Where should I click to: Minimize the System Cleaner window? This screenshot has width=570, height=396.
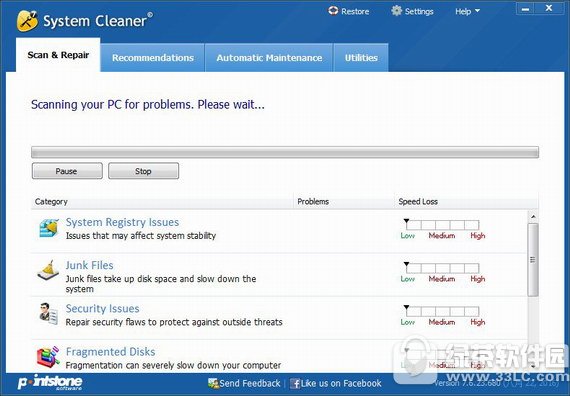(526, 9)
